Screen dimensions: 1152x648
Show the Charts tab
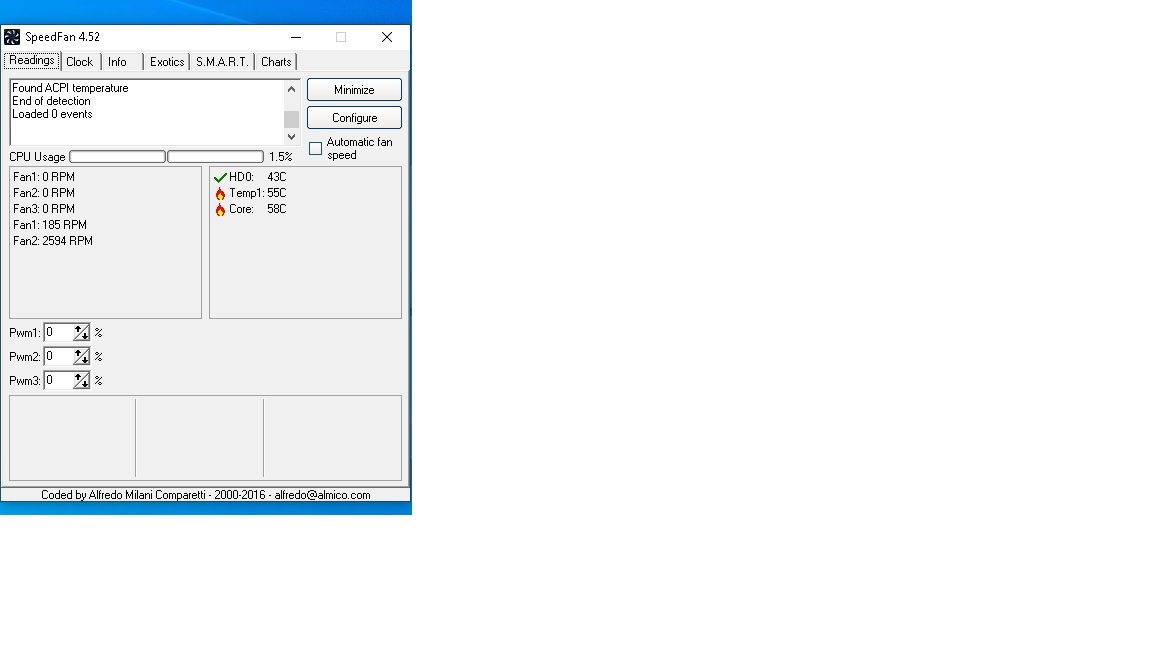(x=276, y=62)
